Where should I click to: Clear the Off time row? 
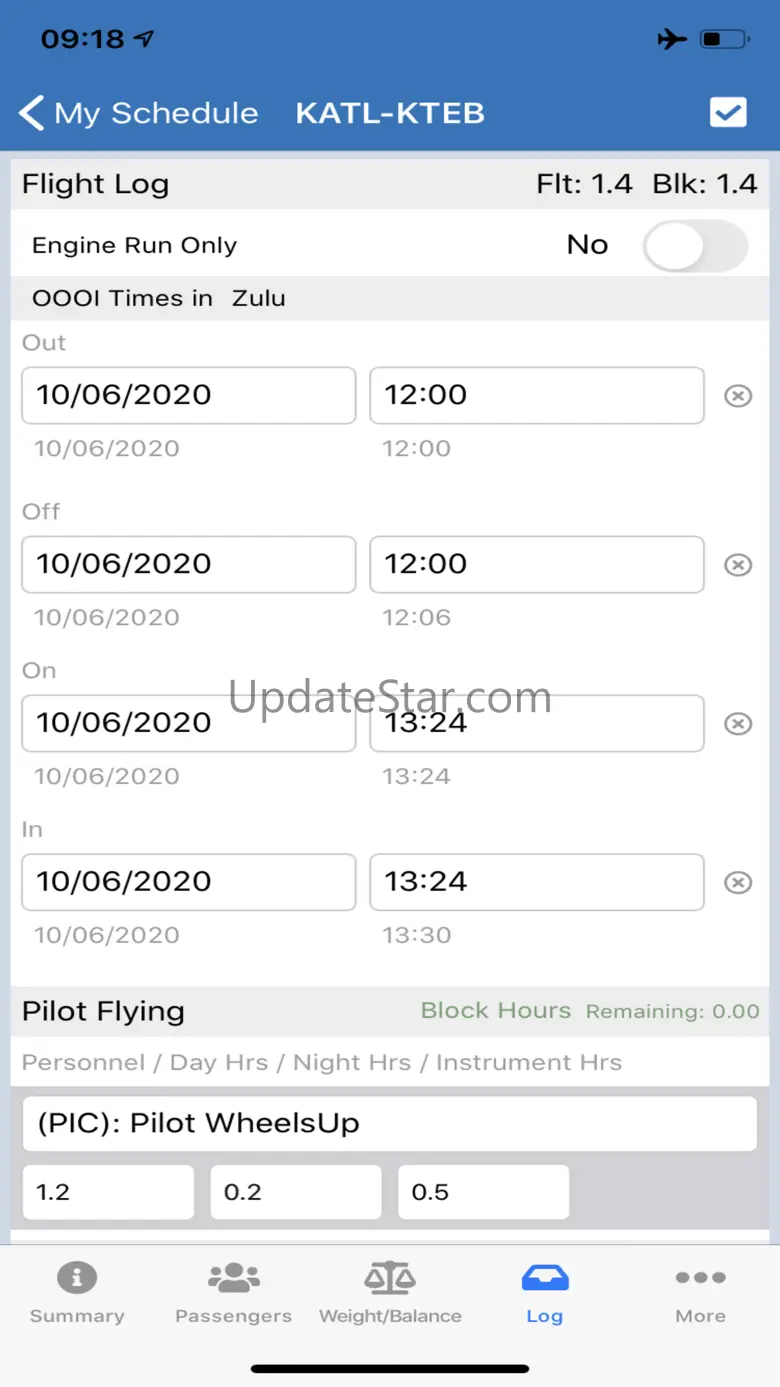pos(738,565)
